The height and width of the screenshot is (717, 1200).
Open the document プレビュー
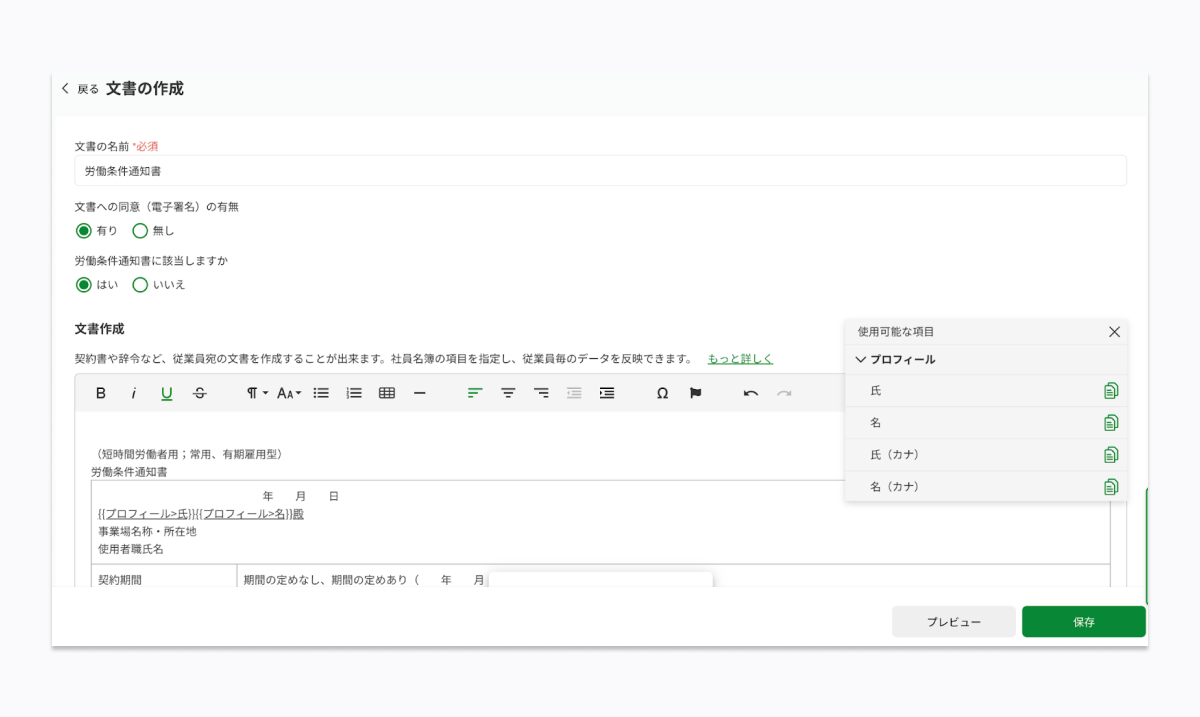(x=953, y=621)
